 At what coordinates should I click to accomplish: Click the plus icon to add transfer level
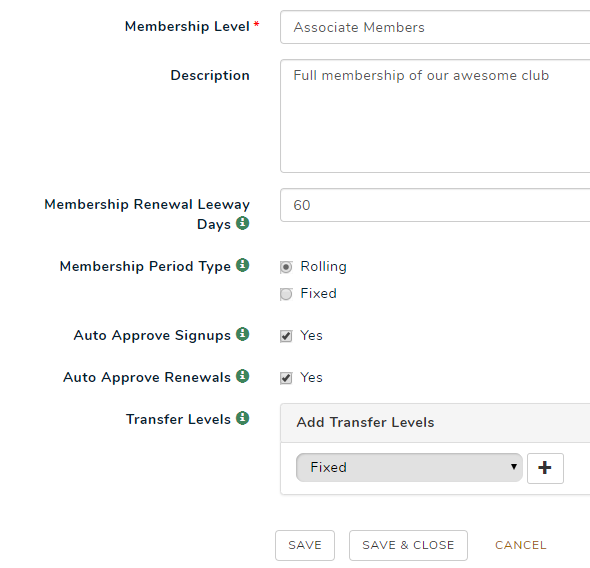click(545, 468)
